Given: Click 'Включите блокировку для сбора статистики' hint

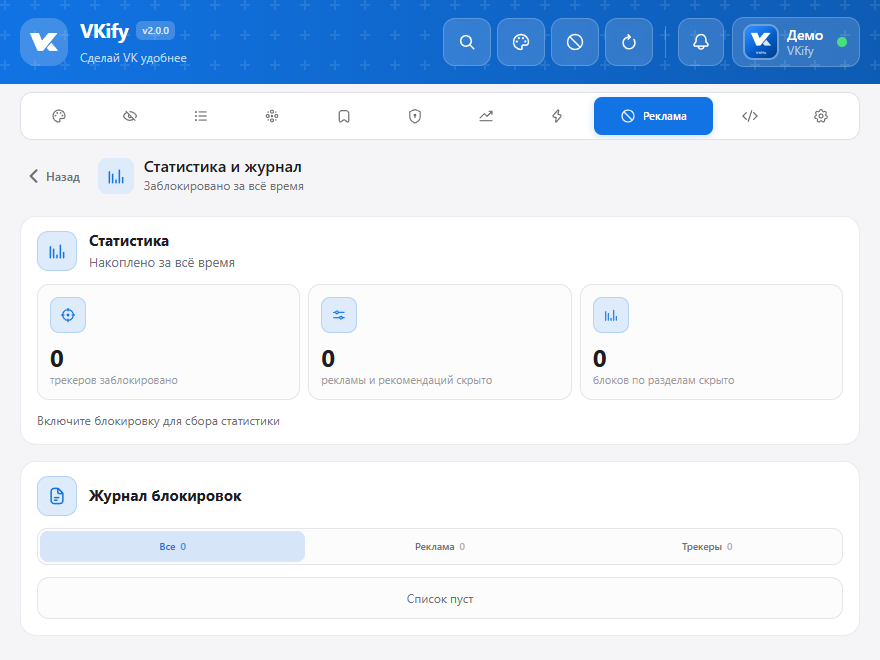Looking at the screenshot, I should (158, 421).
